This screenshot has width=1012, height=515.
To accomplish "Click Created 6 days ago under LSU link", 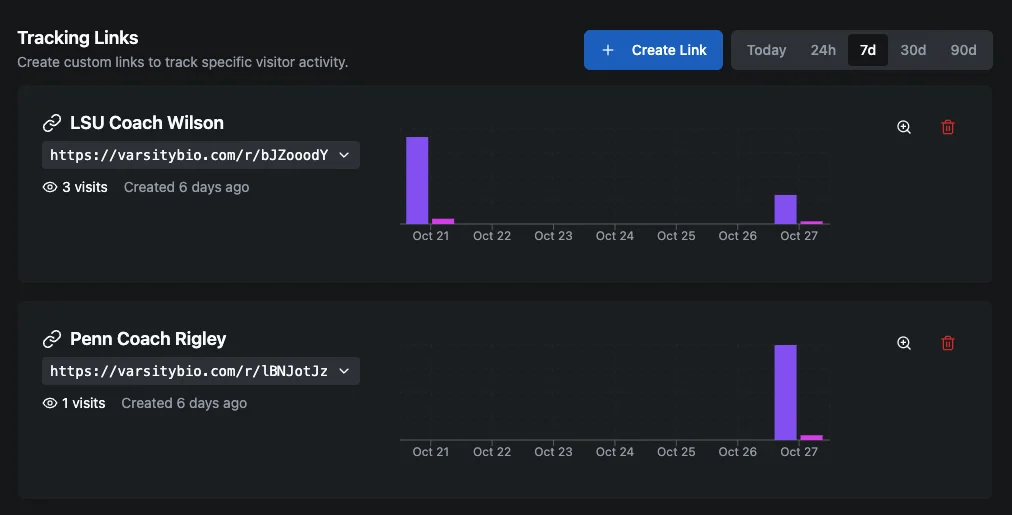I will point(187,187).
